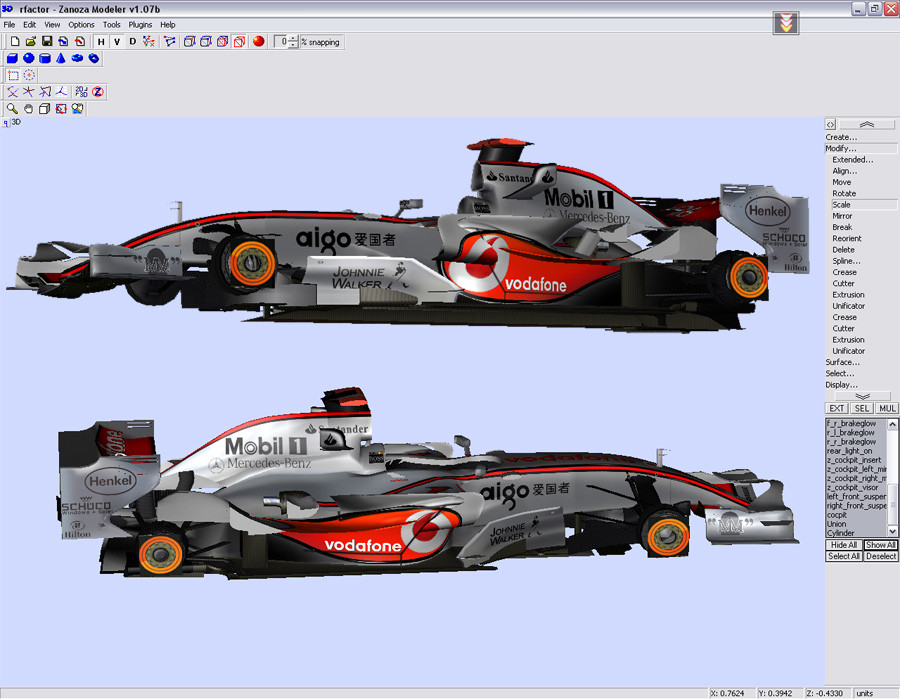Click the Hide All button
Image resolution: width=900 pixels, height=699 pixels.
point(844,545)
